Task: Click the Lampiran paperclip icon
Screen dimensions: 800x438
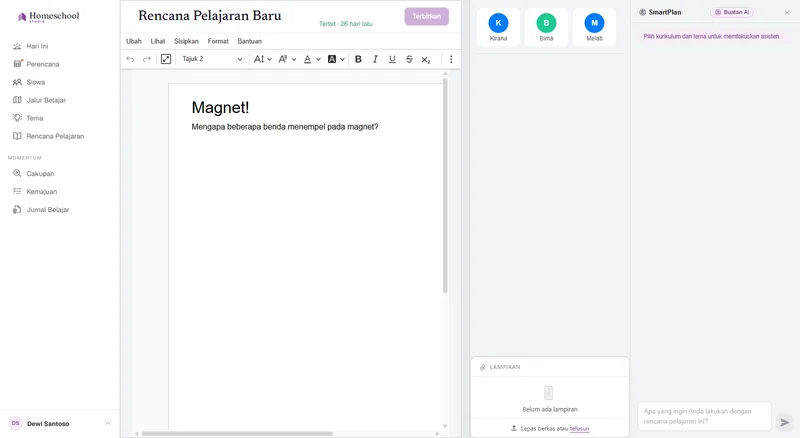Action: tap(483, 368)
